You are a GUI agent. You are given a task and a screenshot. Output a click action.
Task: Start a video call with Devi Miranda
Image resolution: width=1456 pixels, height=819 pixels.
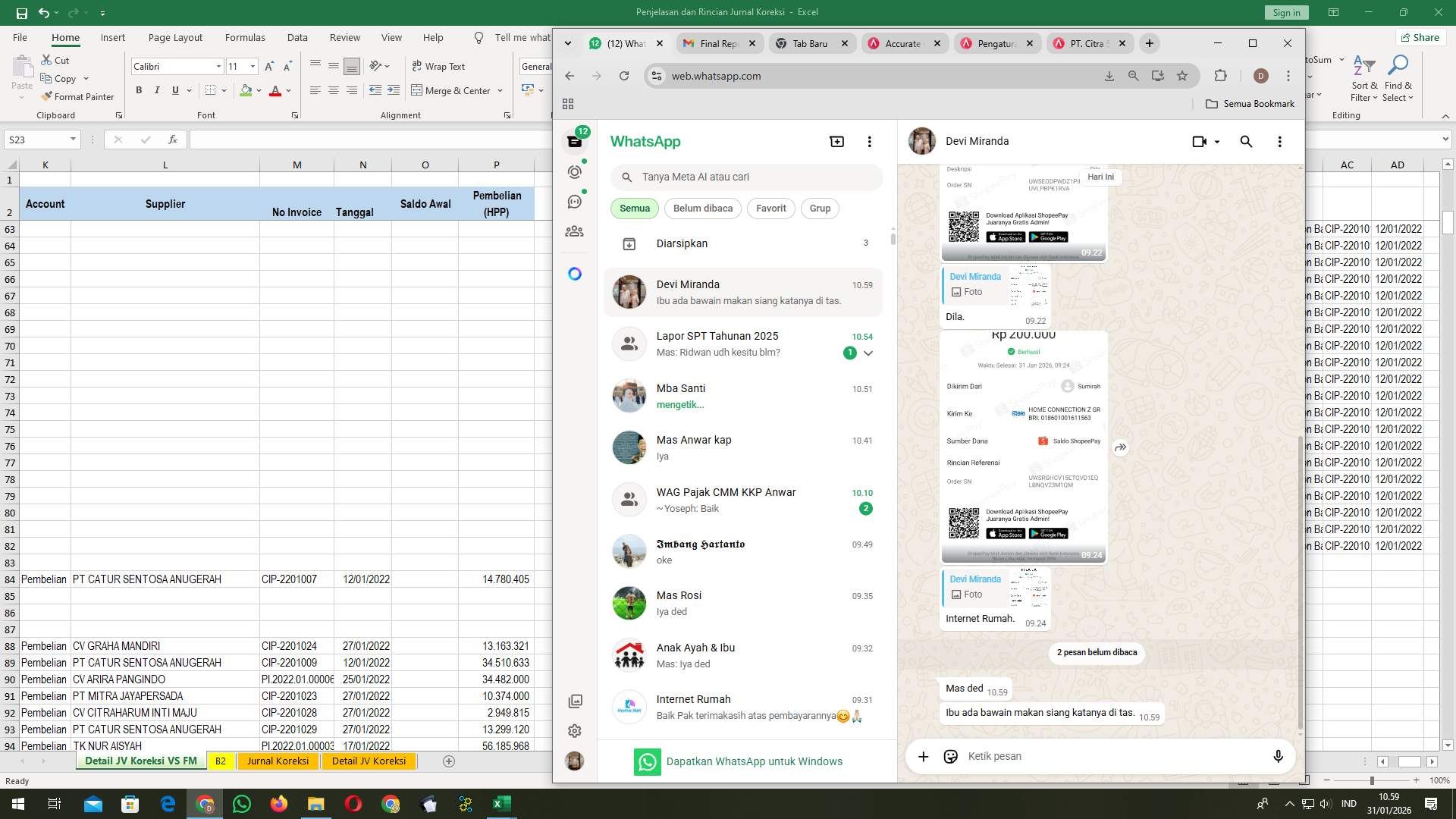[1198, 141]
